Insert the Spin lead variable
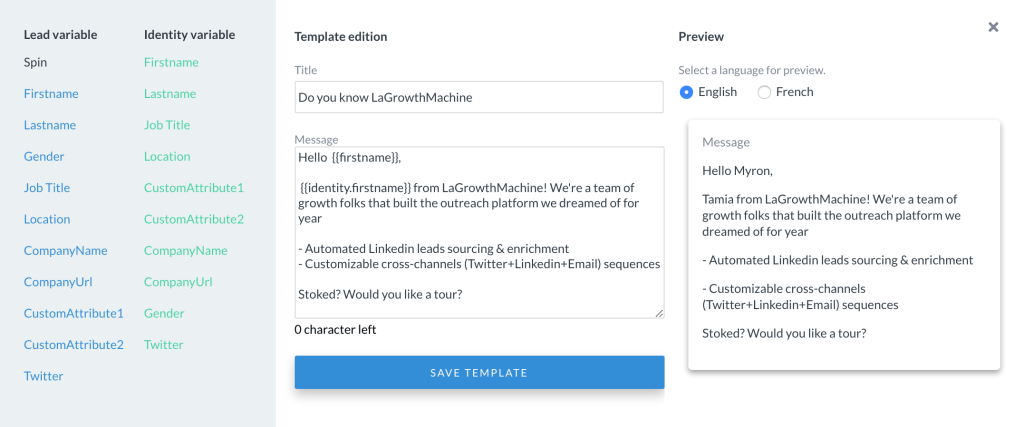Viewport: 1024px width, 427px height. (35, 62)
